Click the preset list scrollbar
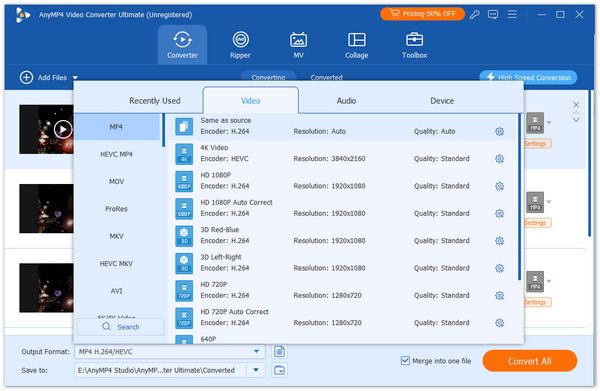The height and width of the screenshot is (391, 600). click(x=519, y=197)
